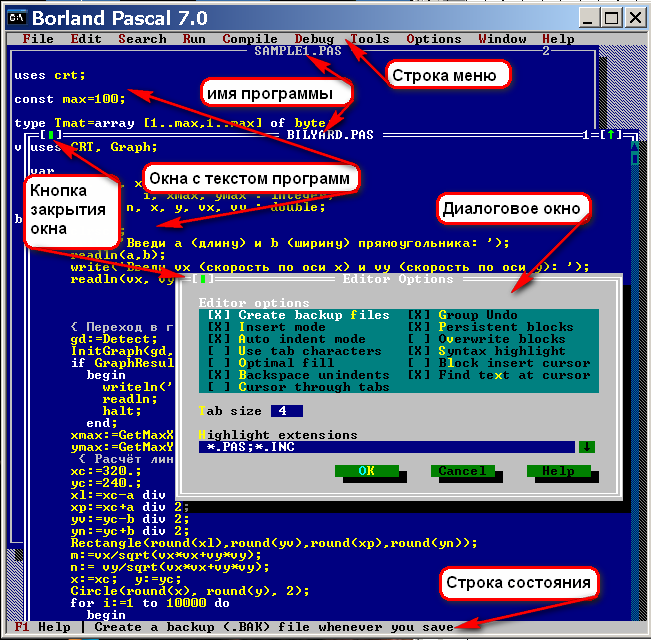
Task: Click the Tab size input field
Action: coord(286,411)
